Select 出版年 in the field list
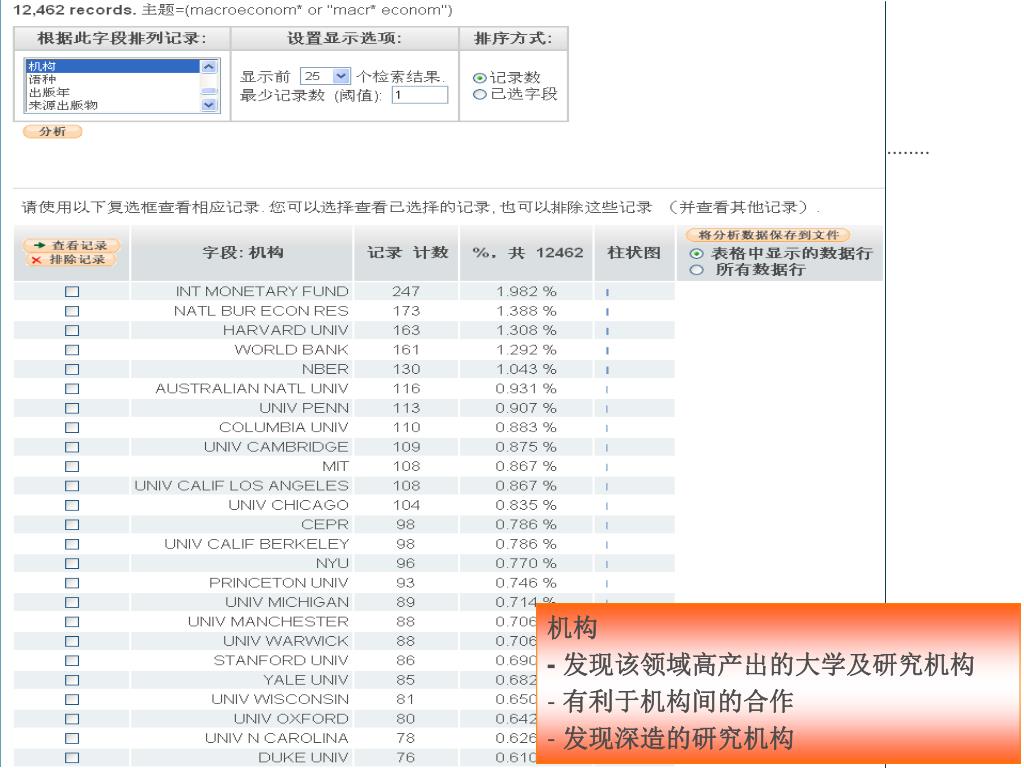The height and width of the screenshot is (768, 1024). tap(113, 92)
